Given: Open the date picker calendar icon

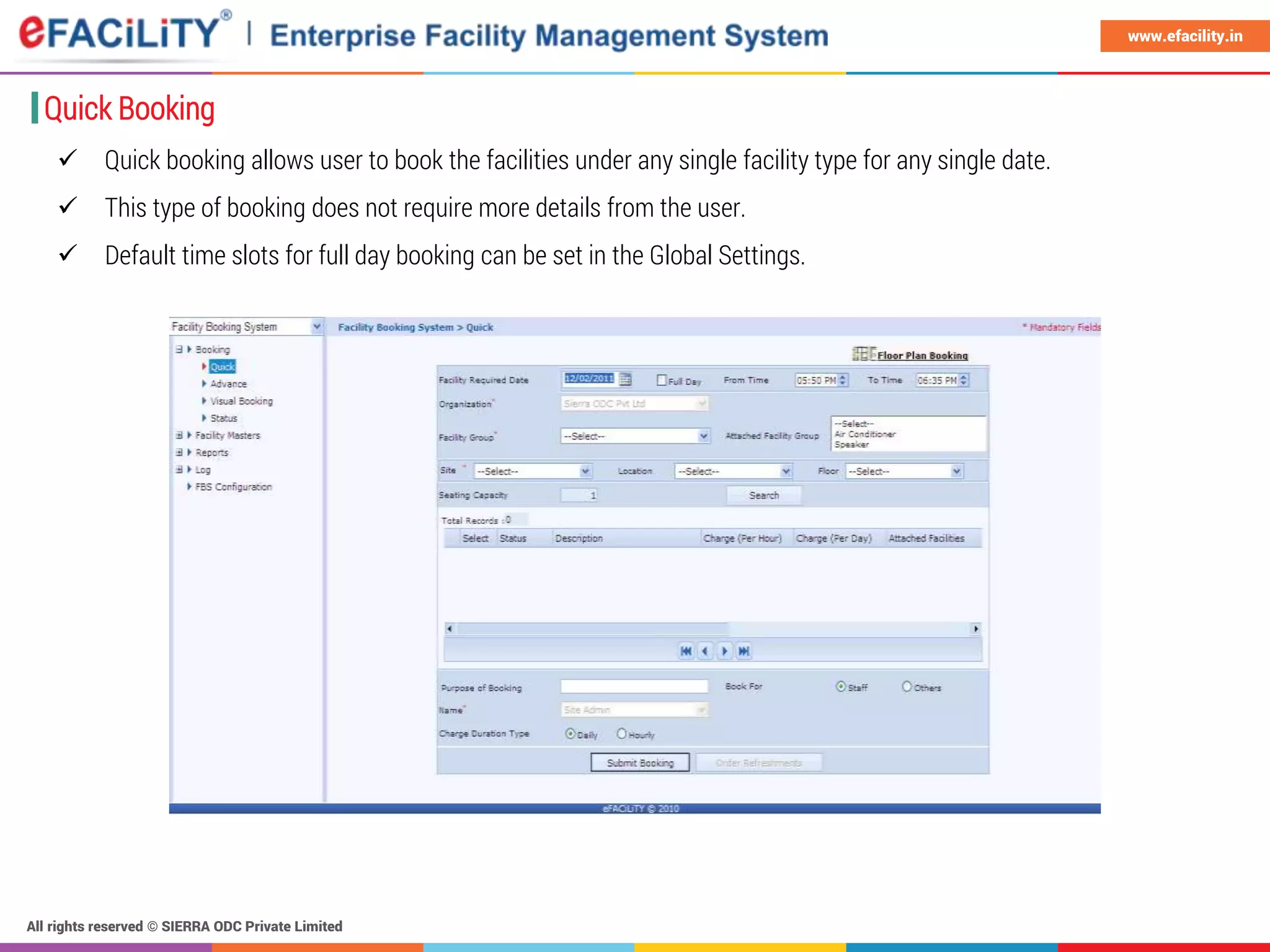Looking at the screenshot, I should point(625,379).
